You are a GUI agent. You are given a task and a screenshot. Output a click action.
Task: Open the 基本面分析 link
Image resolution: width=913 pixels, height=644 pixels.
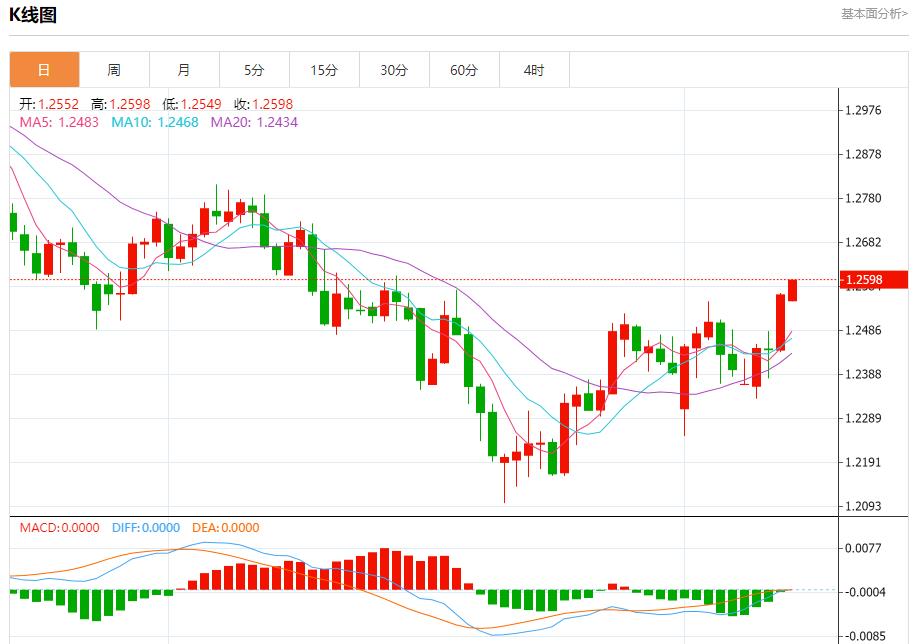click(x=873, y=14)
